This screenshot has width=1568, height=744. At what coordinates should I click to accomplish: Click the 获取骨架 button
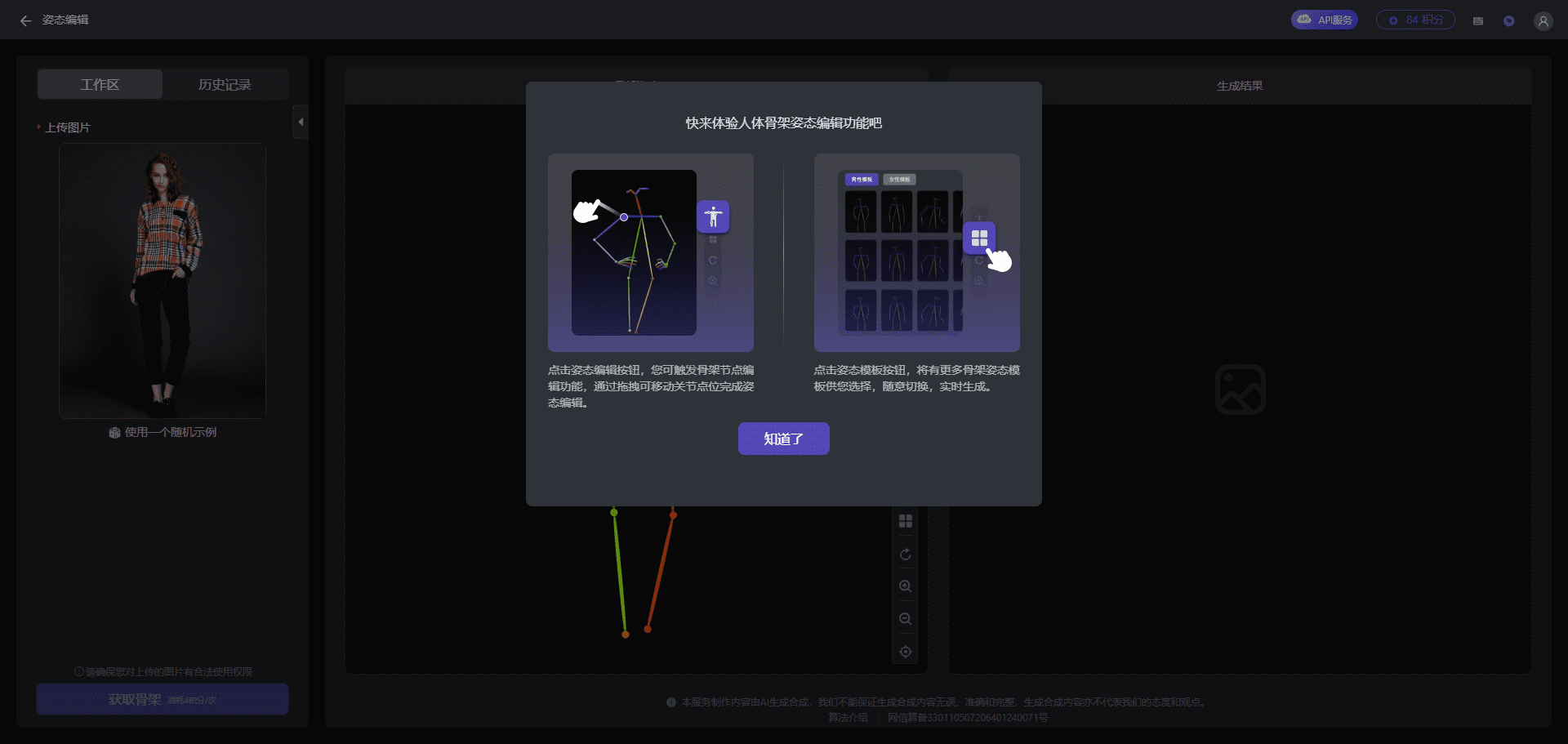[x=163, y=699]
